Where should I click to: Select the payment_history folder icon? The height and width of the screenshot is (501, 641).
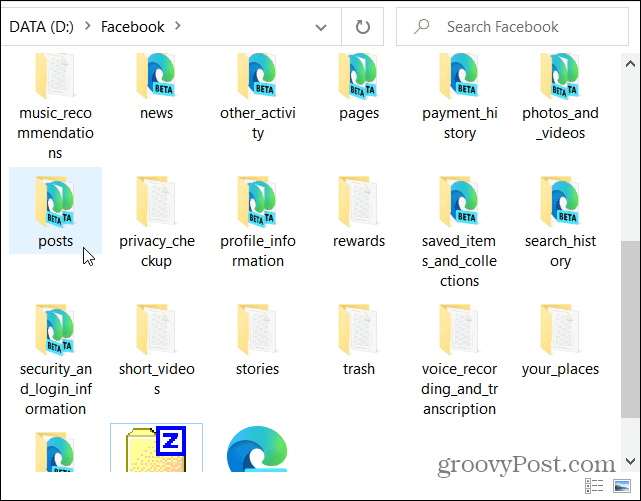click(459, 76)
